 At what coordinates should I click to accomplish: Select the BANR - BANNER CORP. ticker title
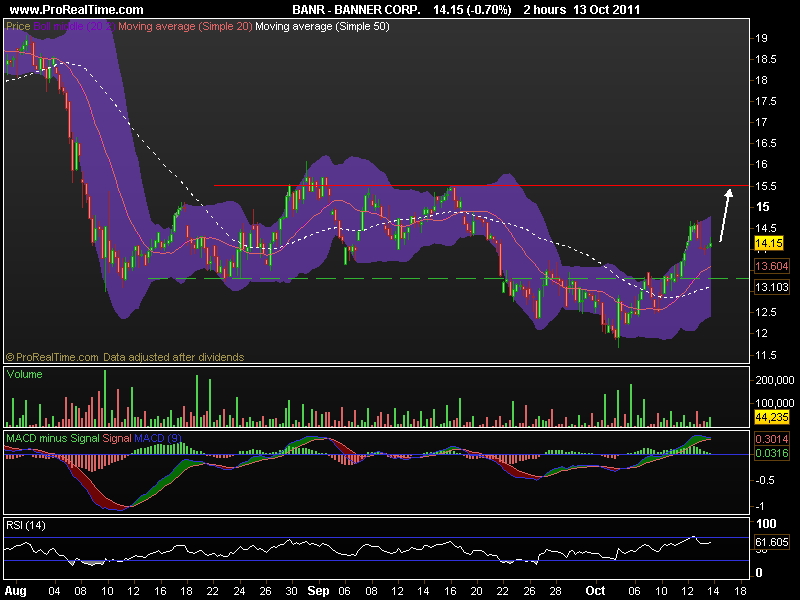coord(356,10)
